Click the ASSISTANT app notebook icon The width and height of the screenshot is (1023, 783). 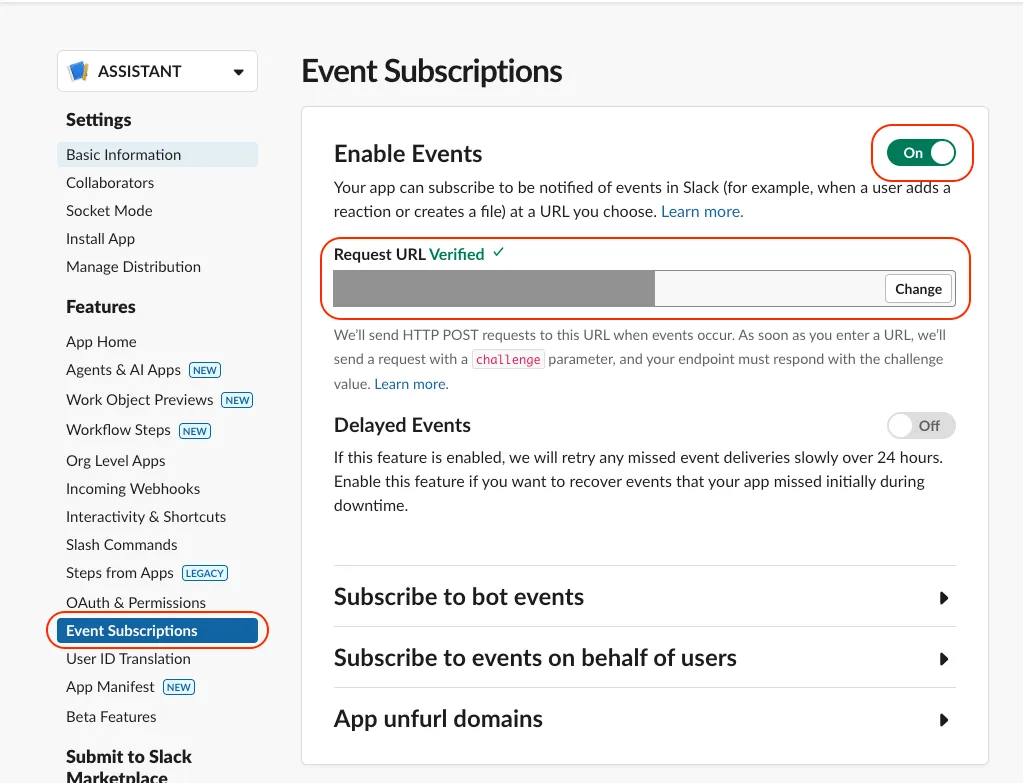78,71
